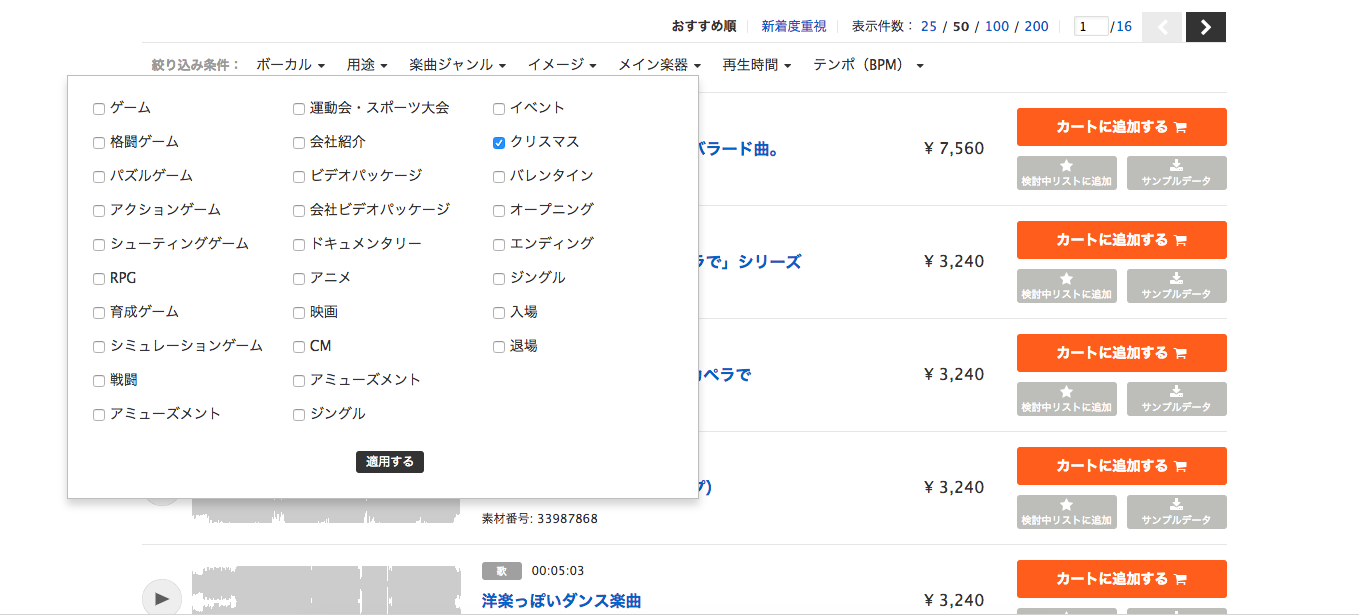Add 洋楽っぽいダンス楽曲 to cart
Image resolution: width=1359 pixels, height=615 pixels.
click(x=1122, y=579)
